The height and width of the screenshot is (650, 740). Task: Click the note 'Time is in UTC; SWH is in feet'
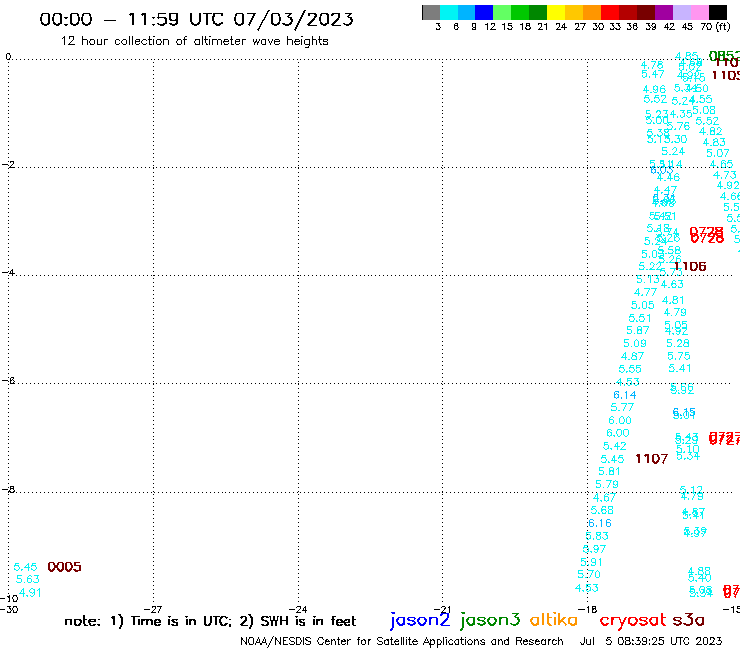[210, 621]
